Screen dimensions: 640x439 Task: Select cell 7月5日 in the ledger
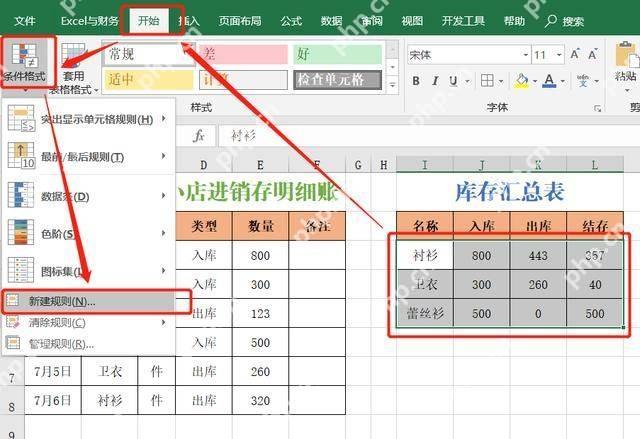point(53,371)
